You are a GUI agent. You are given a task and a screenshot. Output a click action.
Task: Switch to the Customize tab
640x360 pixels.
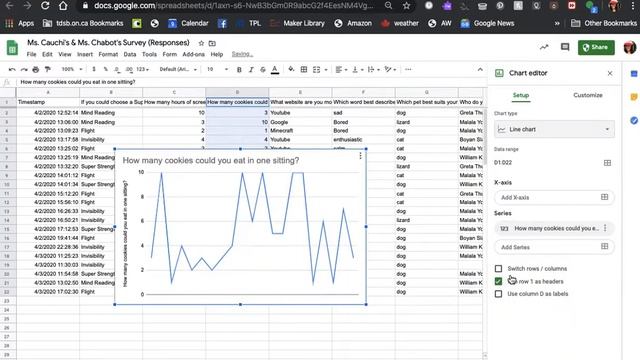[588, 95]
